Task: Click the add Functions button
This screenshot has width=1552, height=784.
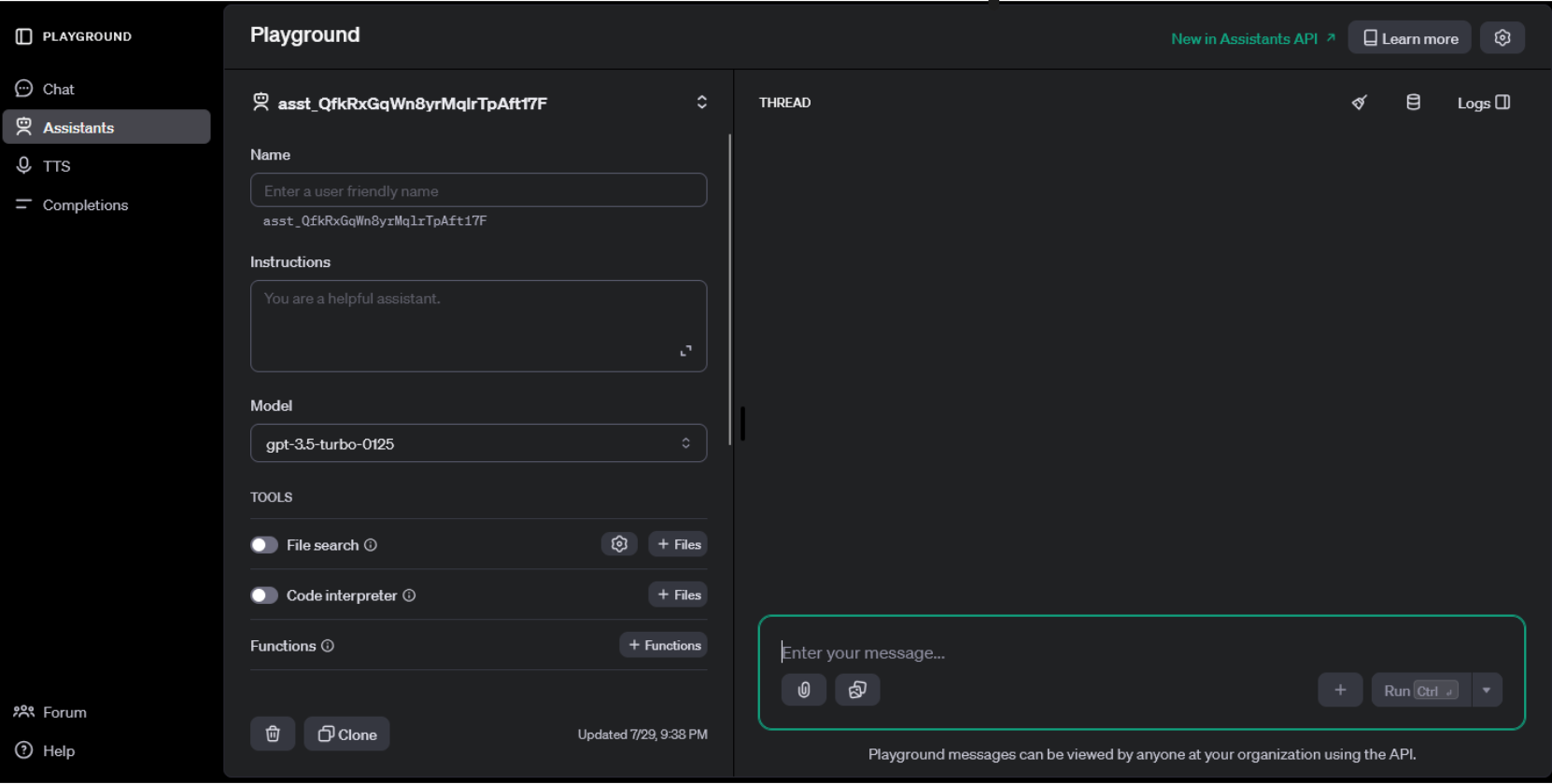Action: [x=663, y=645]
